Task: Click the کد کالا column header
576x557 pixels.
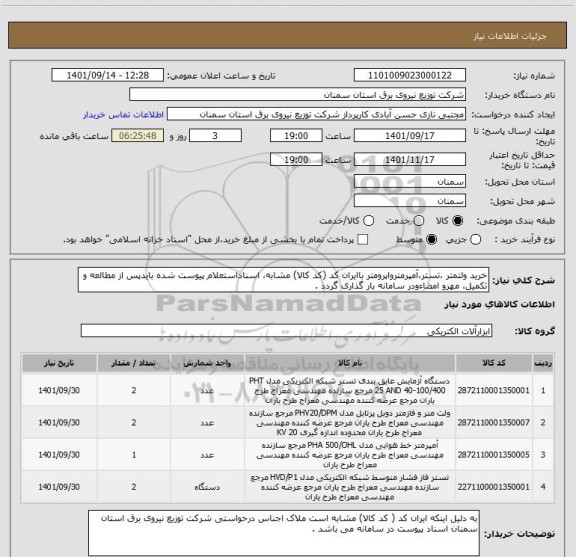Action: click(494, 363)
